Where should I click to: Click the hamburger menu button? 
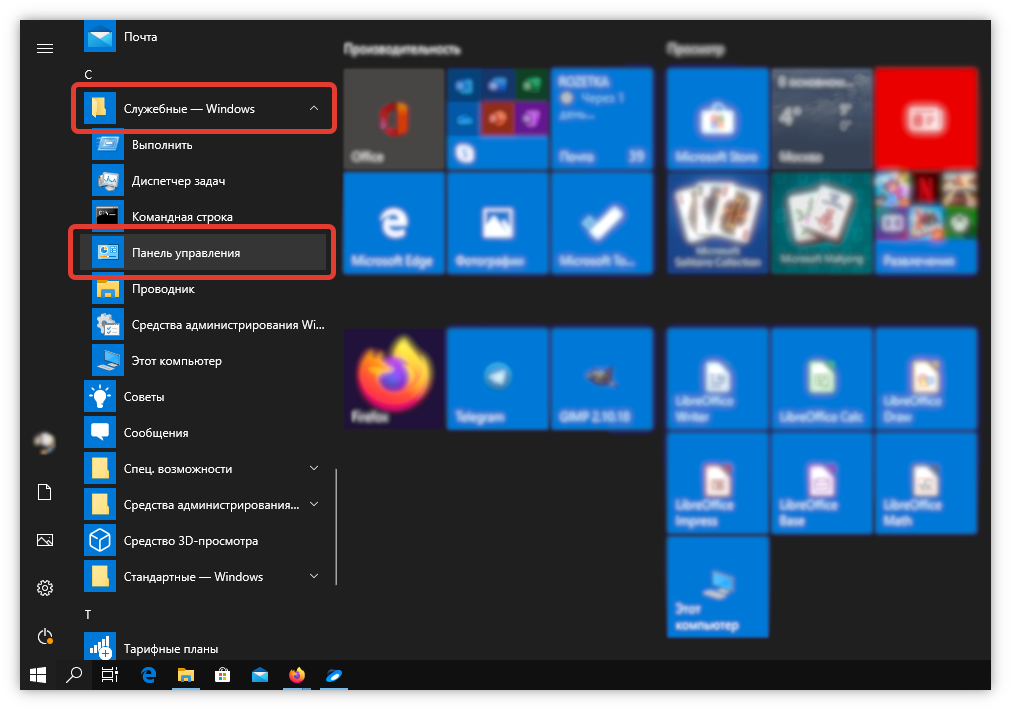pyautogui.click(x=45, y=48)
